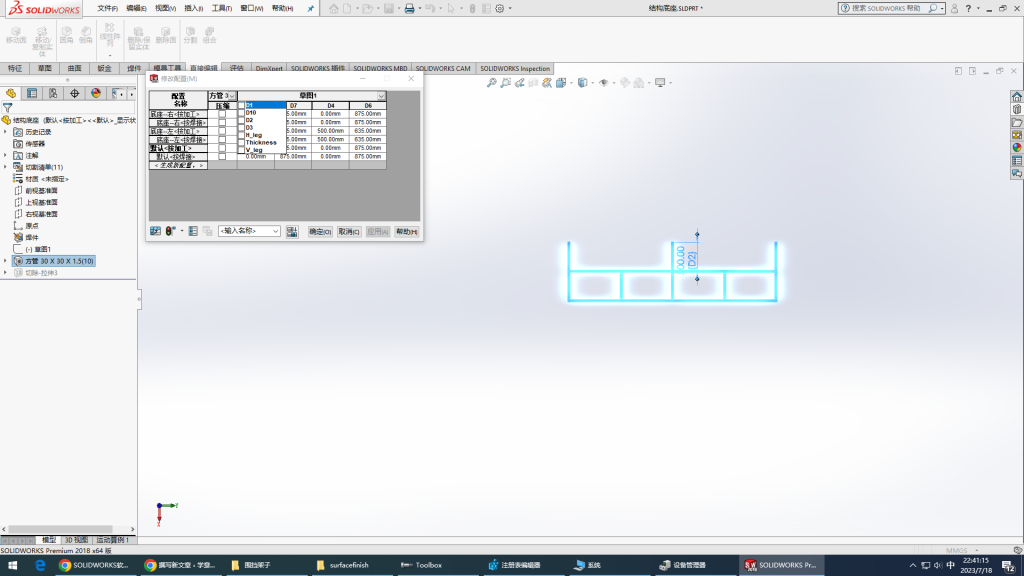The height and width of the screenshot is (576, 1024).
Task: Open the FeatureManager design tree tab
Action: (x=11, y=93)
